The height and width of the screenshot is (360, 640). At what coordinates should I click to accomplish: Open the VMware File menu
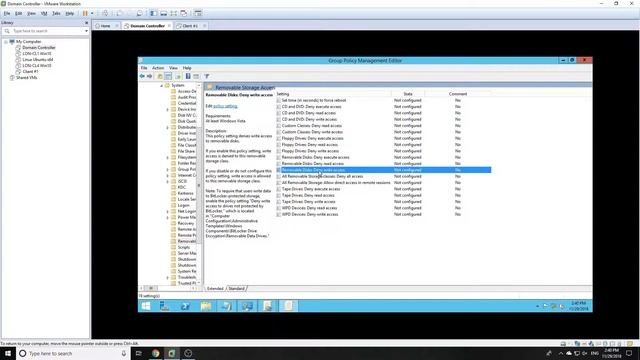[x=7, y=13]
